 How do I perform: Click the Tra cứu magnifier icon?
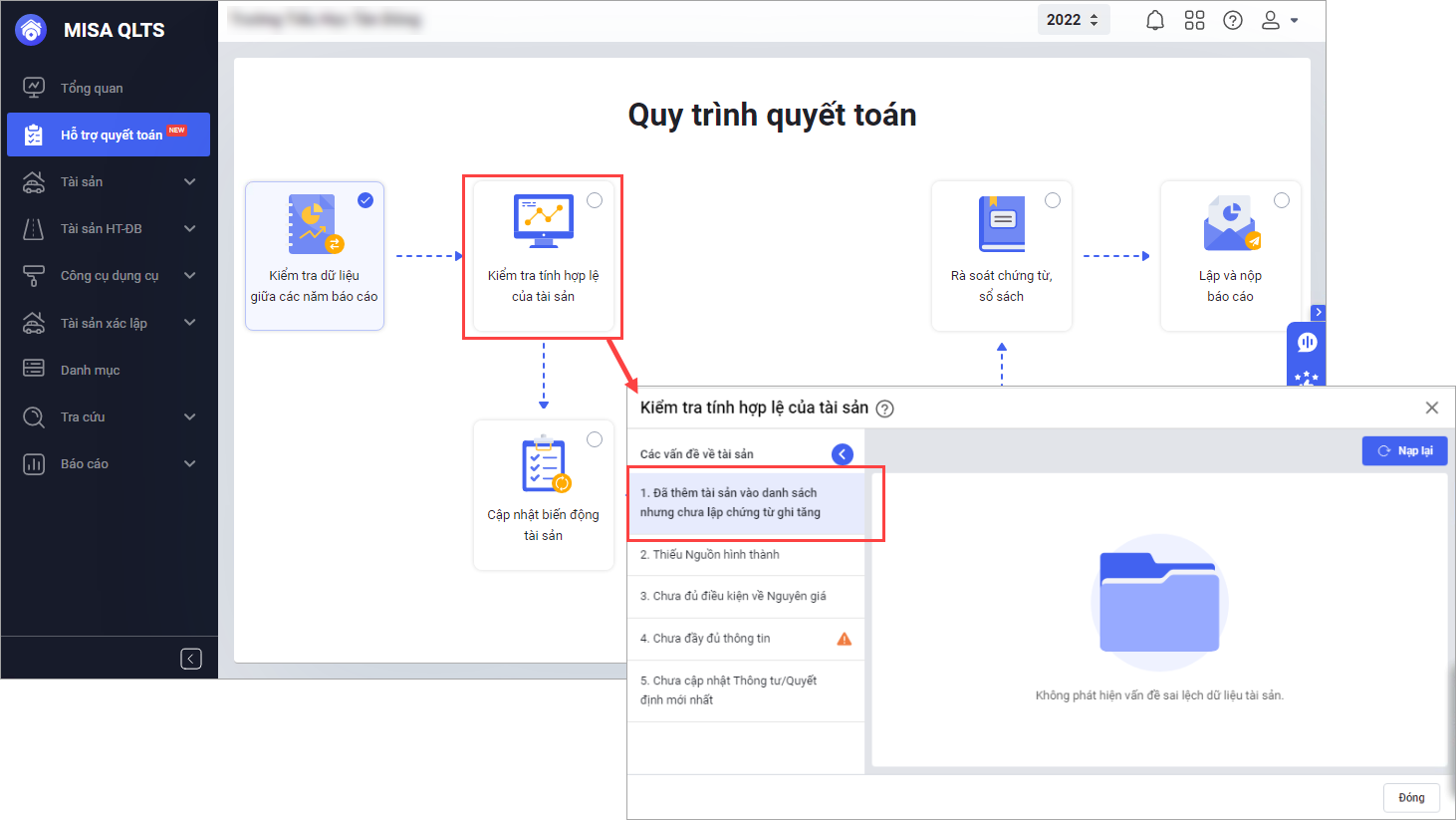click(x=34, y=416)
